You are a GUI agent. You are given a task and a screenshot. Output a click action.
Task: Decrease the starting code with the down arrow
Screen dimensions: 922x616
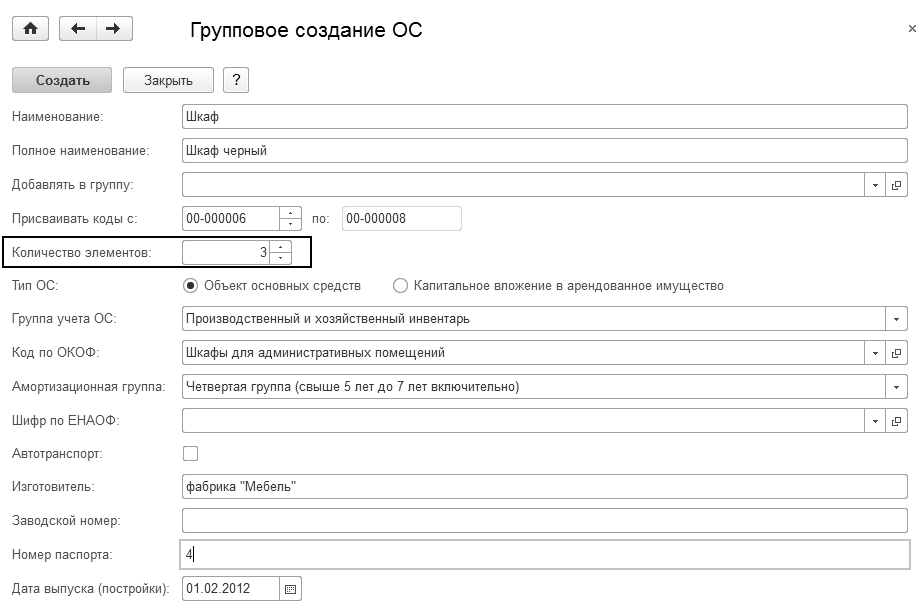[291, 224]
